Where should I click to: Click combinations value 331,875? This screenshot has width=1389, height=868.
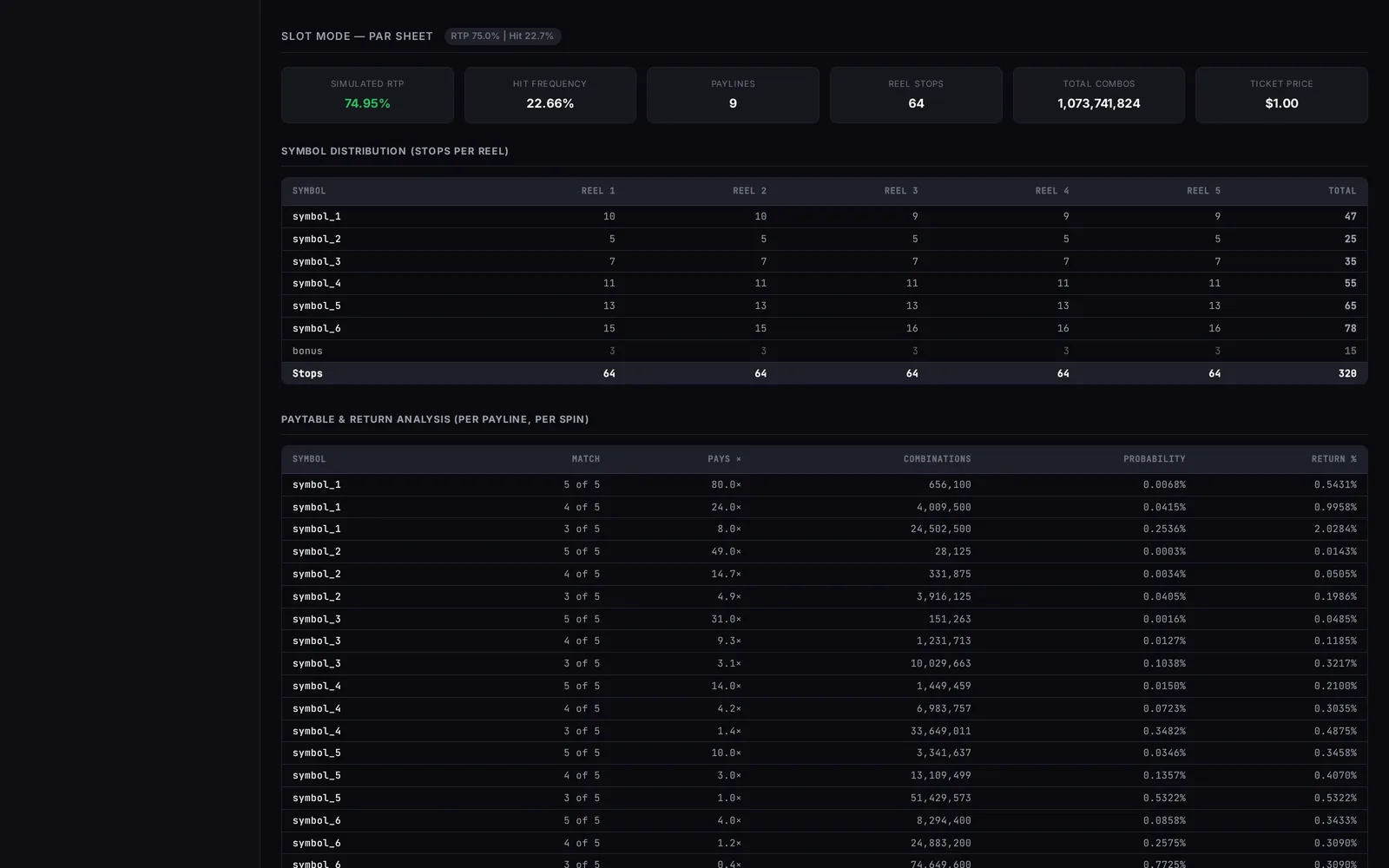[950, 574]
